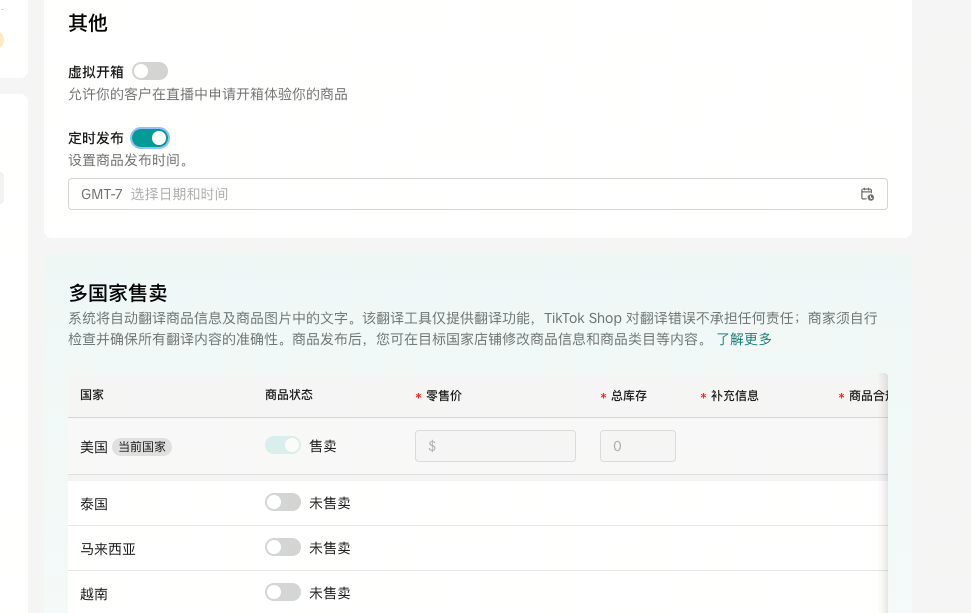The image size is (971, 613).
Task: Turn on the 虚拟开箱 switch
Action: click(150, 71)
